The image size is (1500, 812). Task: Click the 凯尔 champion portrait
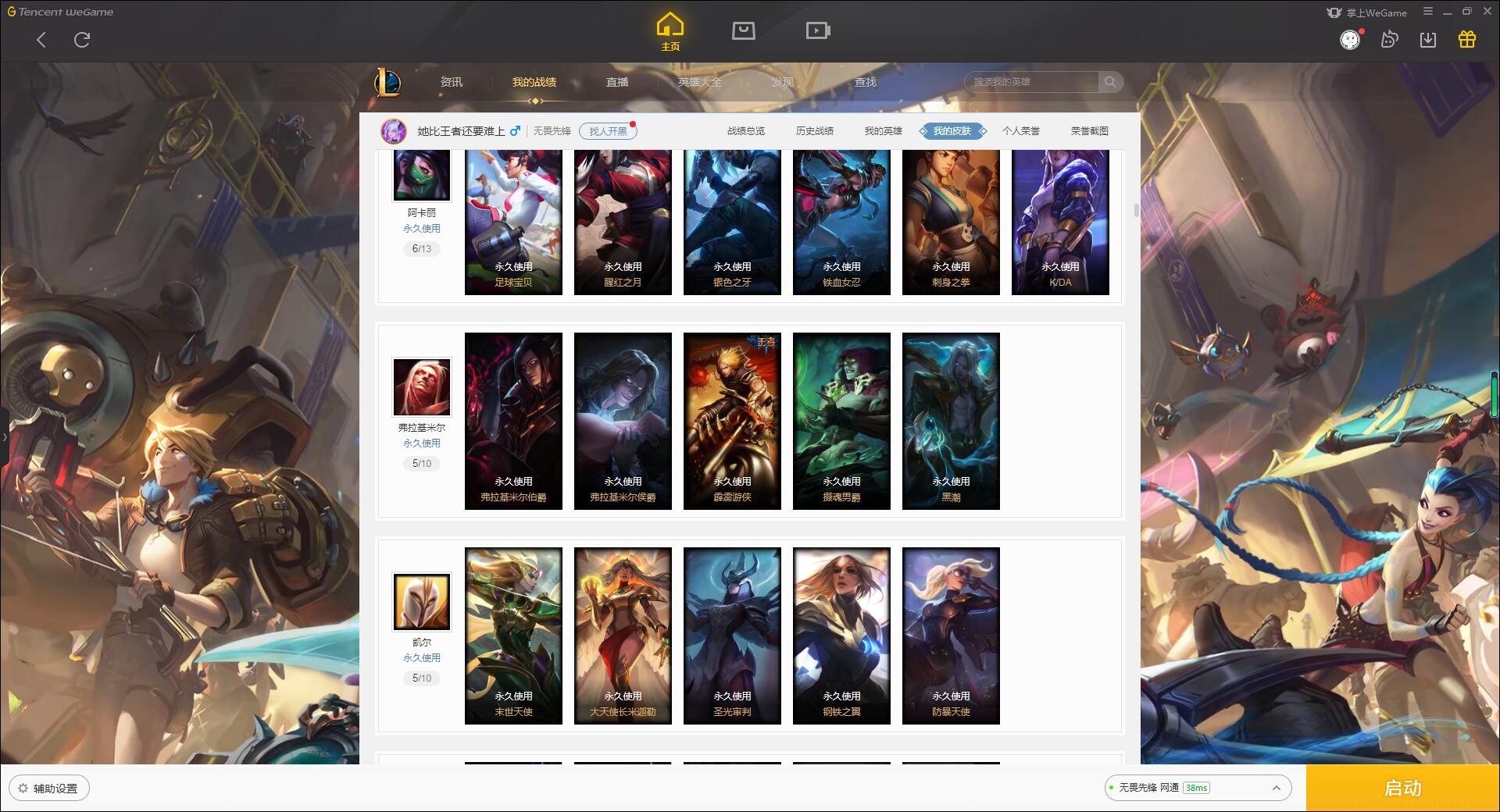[421, 602]
